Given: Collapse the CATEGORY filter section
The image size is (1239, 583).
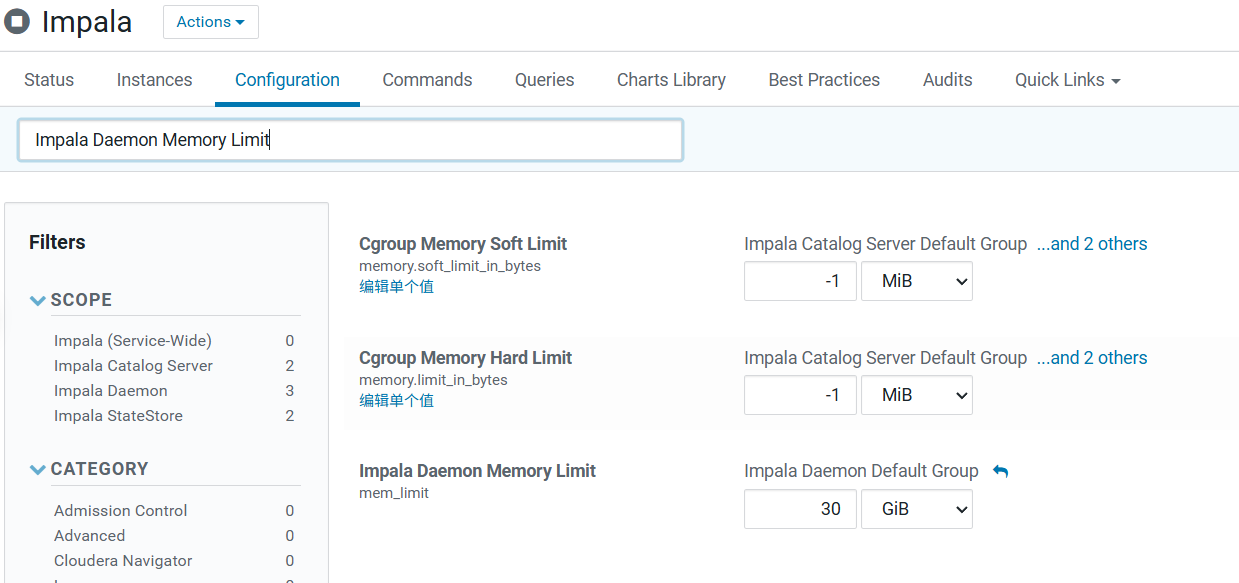Looking at the screenshot, I should 38,469.
